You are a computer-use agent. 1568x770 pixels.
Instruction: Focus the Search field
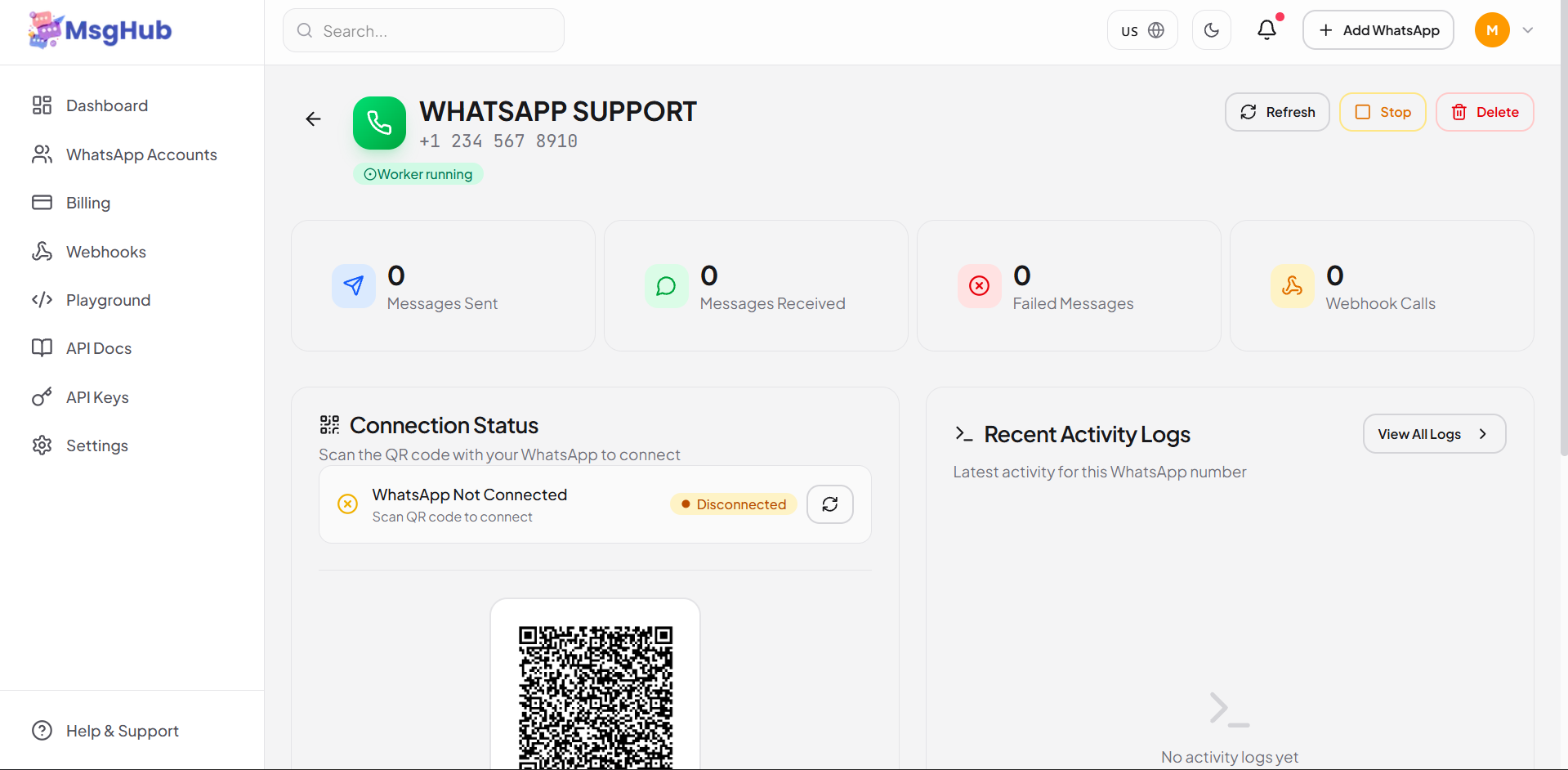pyautogui.click(x=423, y=31)
